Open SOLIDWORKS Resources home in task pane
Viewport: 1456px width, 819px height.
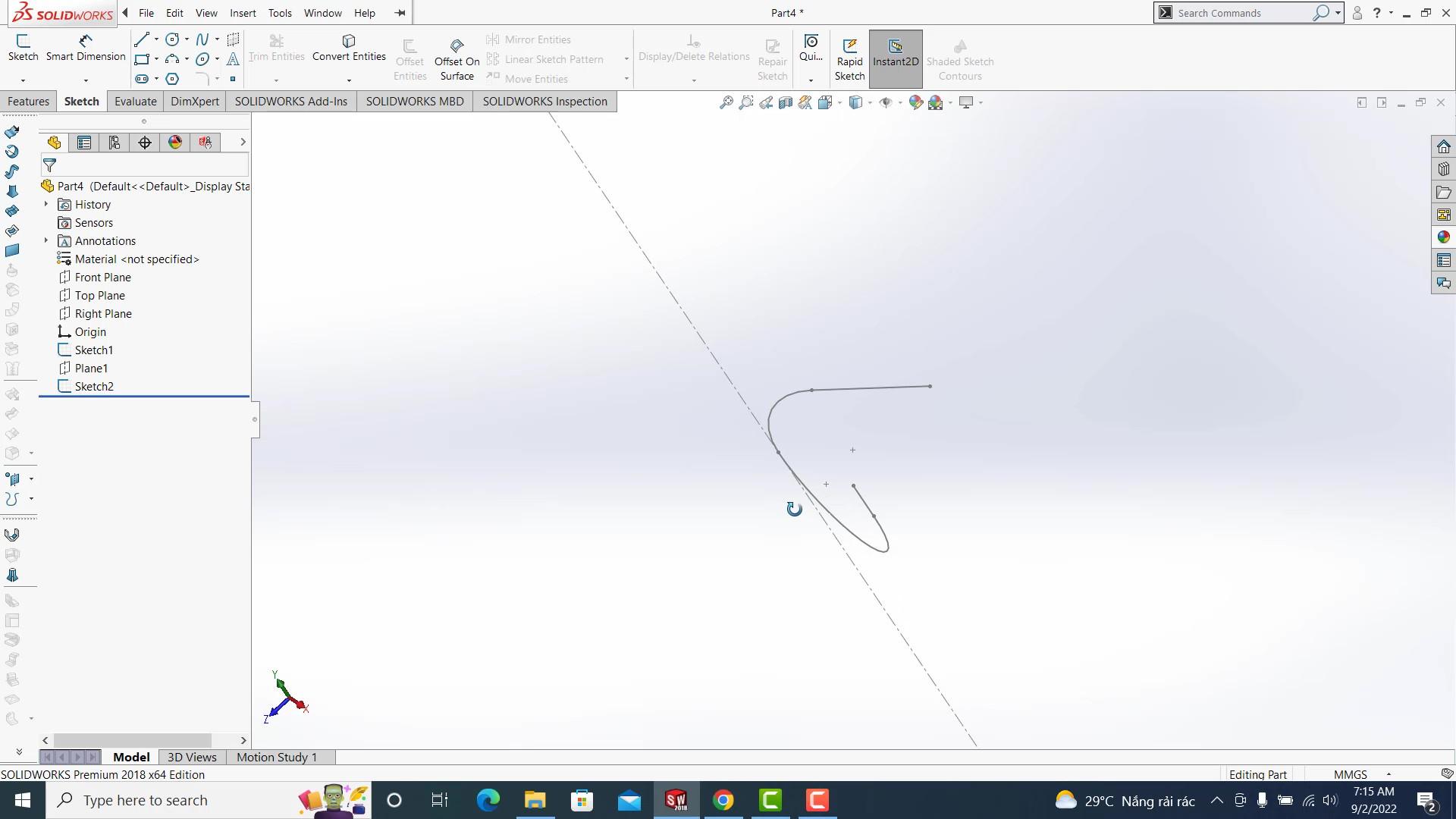1444,146
